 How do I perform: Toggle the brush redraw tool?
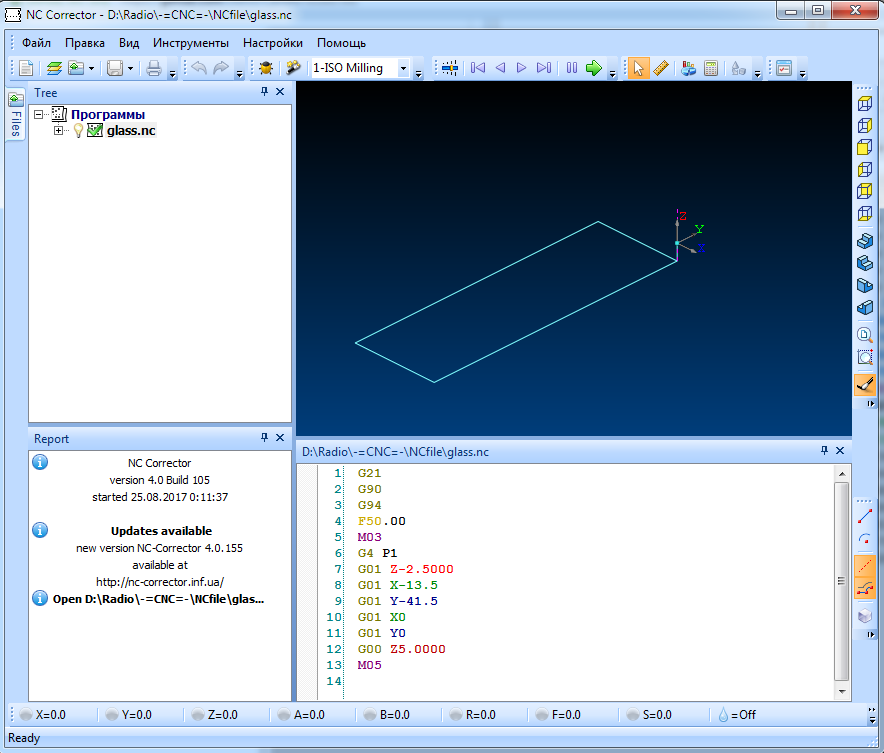864,385
